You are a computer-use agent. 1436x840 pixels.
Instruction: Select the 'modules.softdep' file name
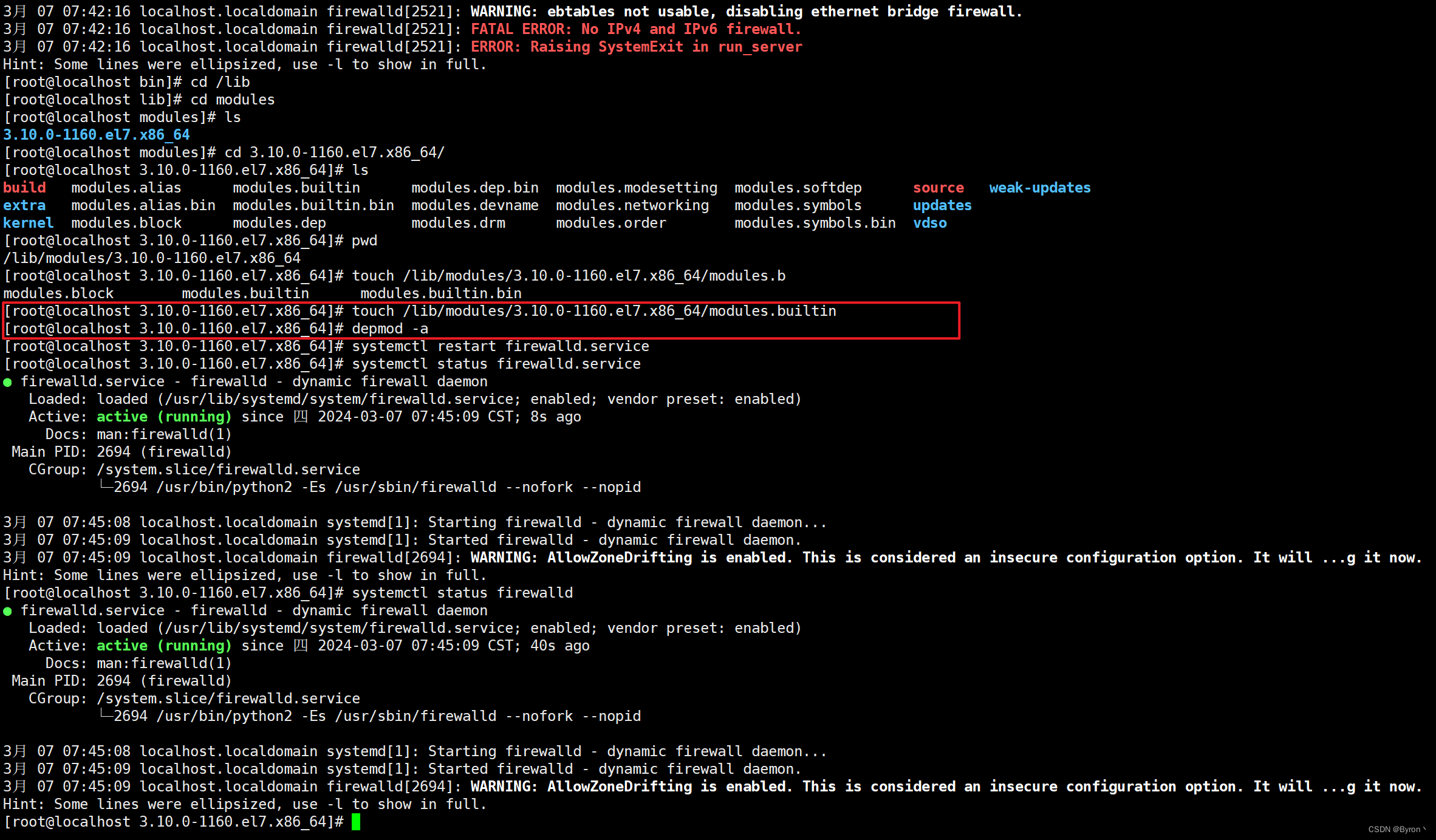(x=798, y=188)
